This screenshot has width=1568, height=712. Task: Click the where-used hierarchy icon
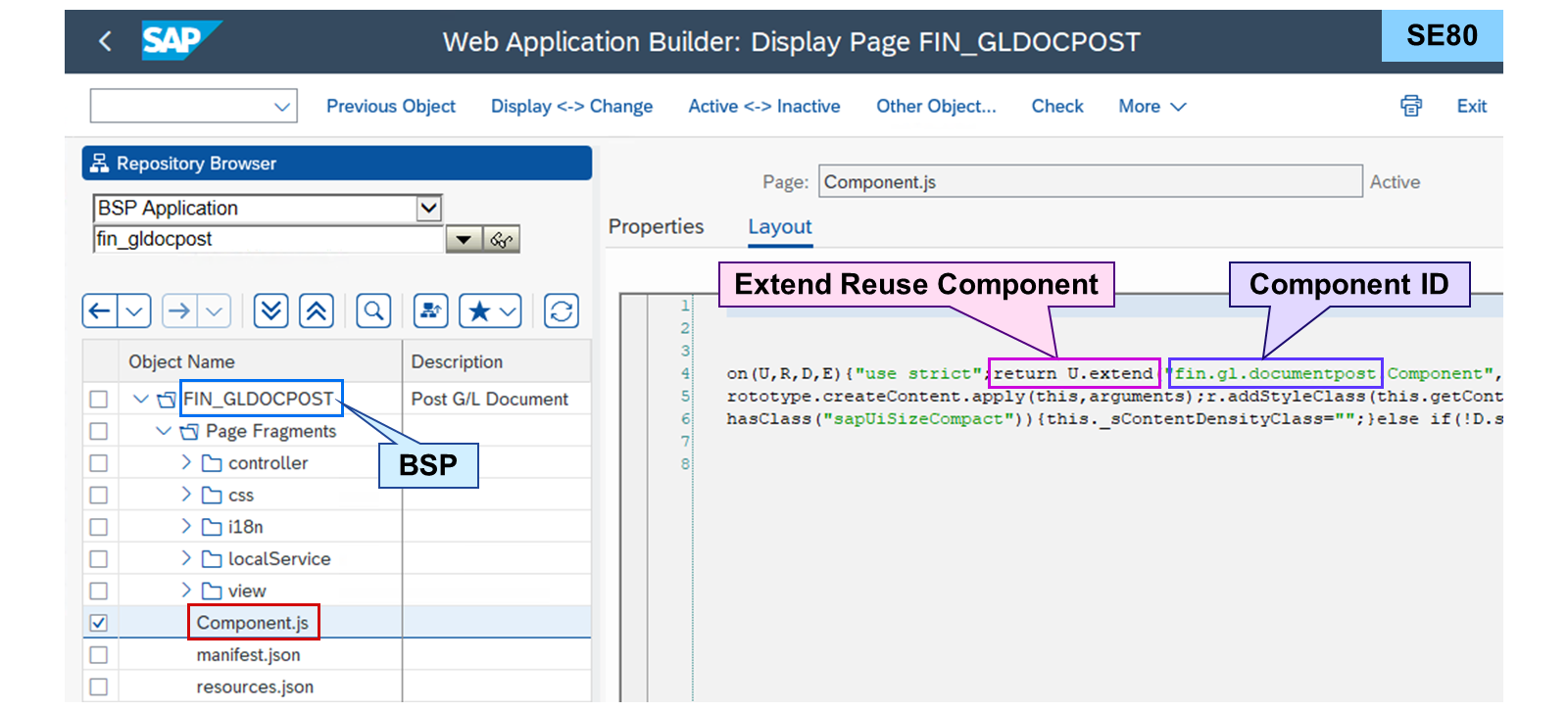click(430, 311)
